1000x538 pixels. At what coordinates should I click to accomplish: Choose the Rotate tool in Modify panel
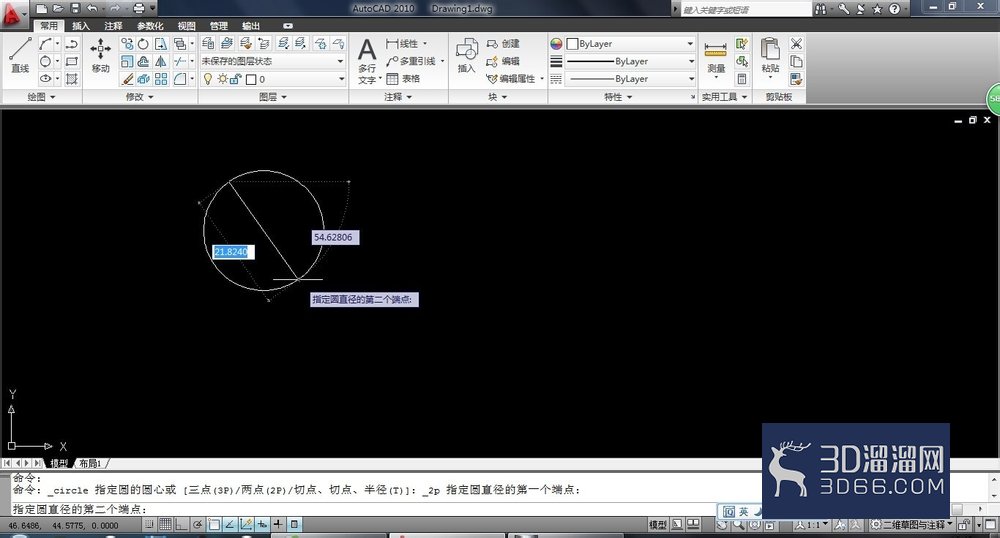[x=143, y=43]
